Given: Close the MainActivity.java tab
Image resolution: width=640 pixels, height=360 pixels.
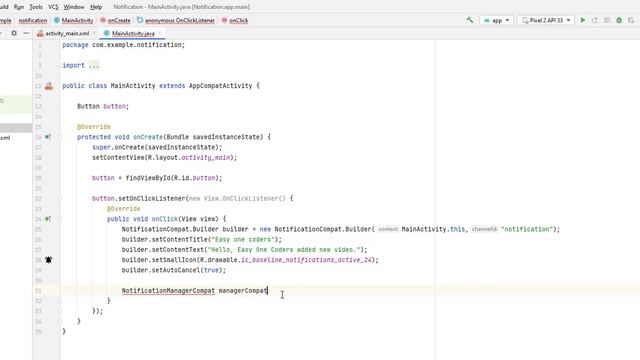Looking at the screenshot, I should [160, 33].
